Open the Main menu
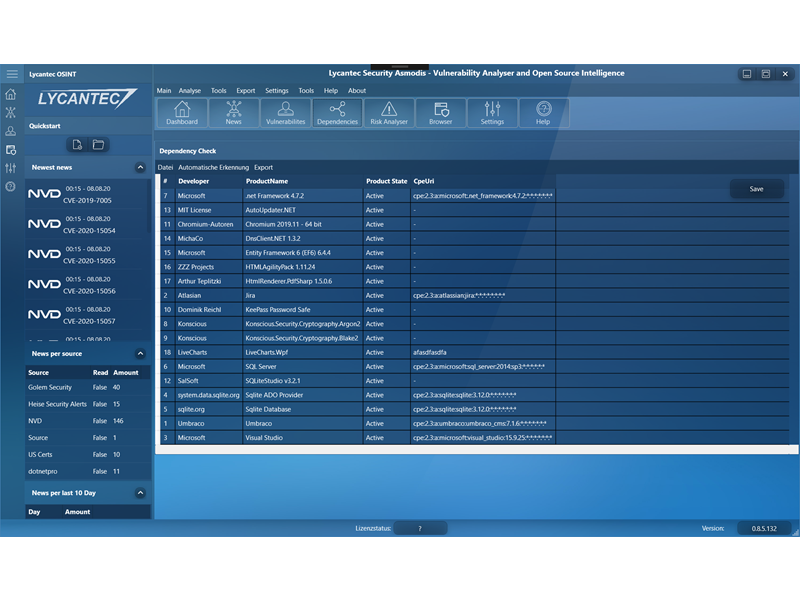This screenshot has width=800, height=600. click(164, 90)
